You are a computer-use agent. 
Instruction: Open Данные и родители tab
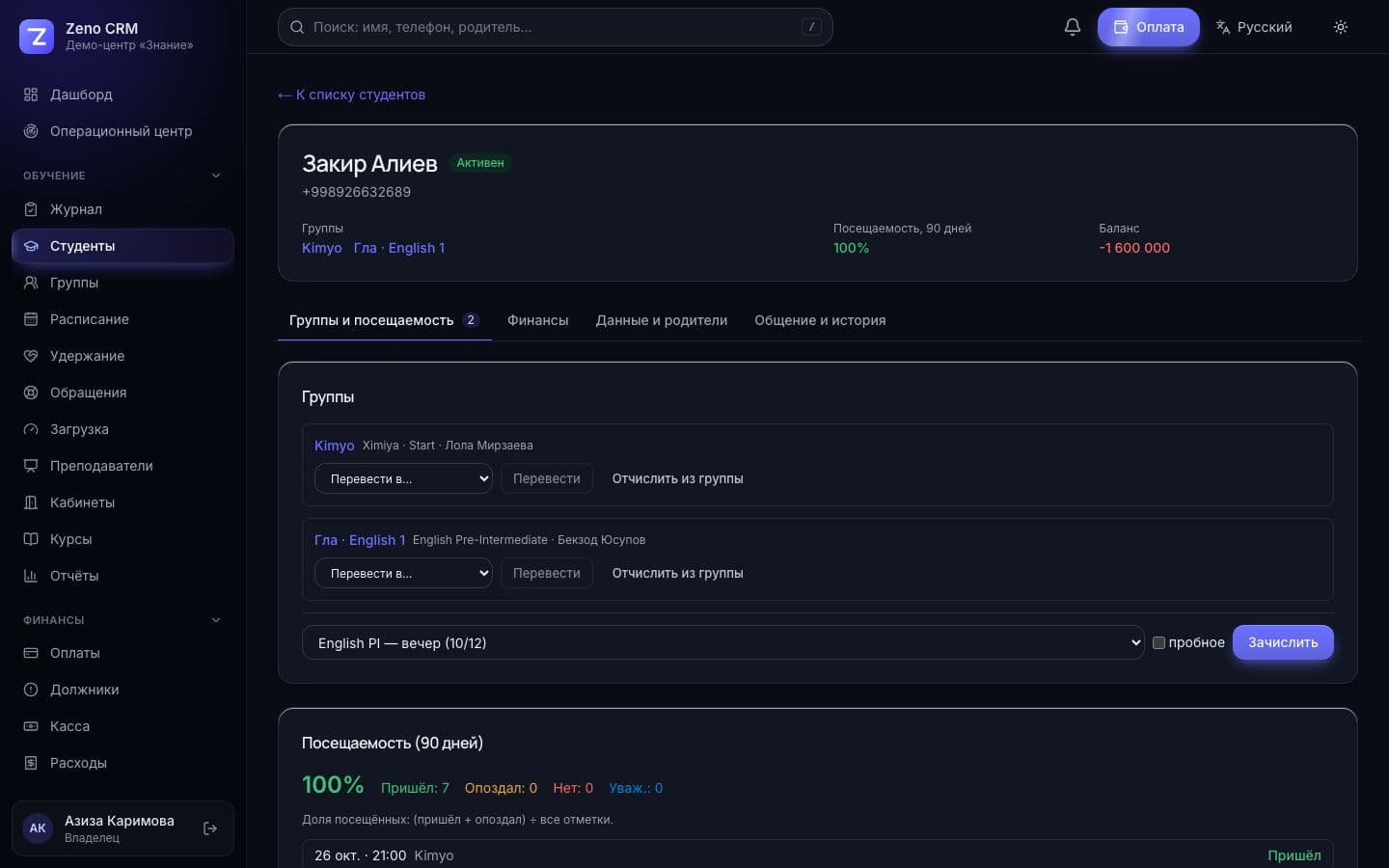point(662,320)
